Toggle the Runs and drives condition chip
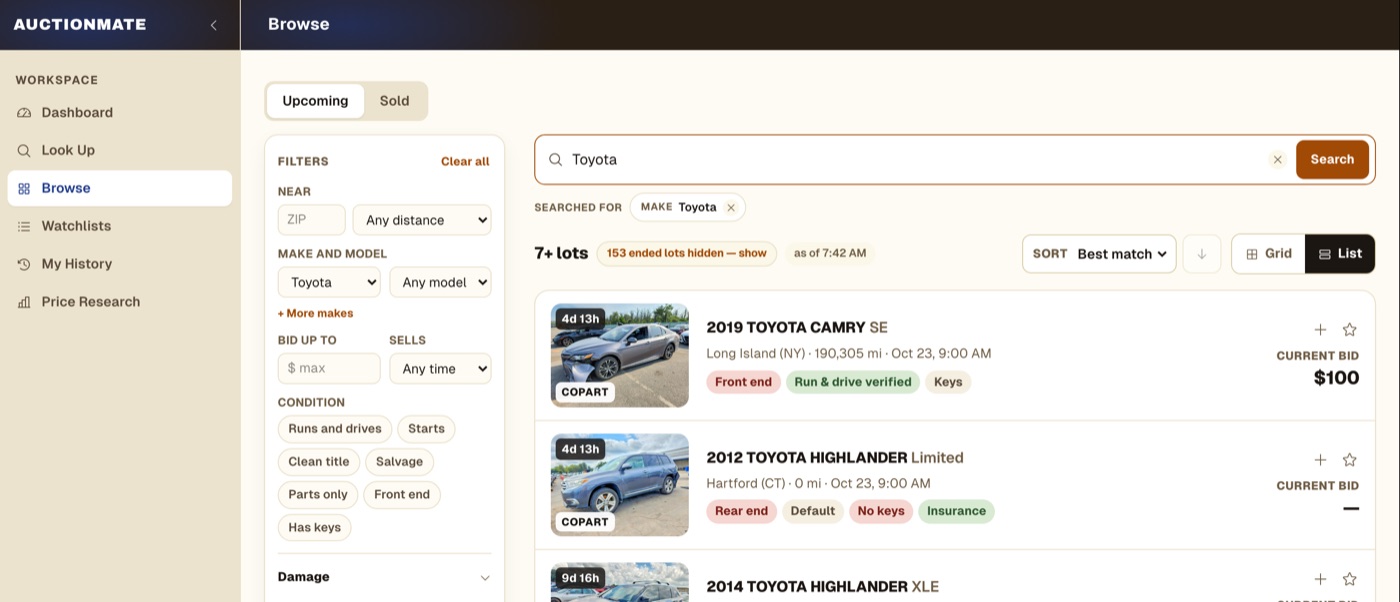1400x602 pixels. [x=335, y=429]
